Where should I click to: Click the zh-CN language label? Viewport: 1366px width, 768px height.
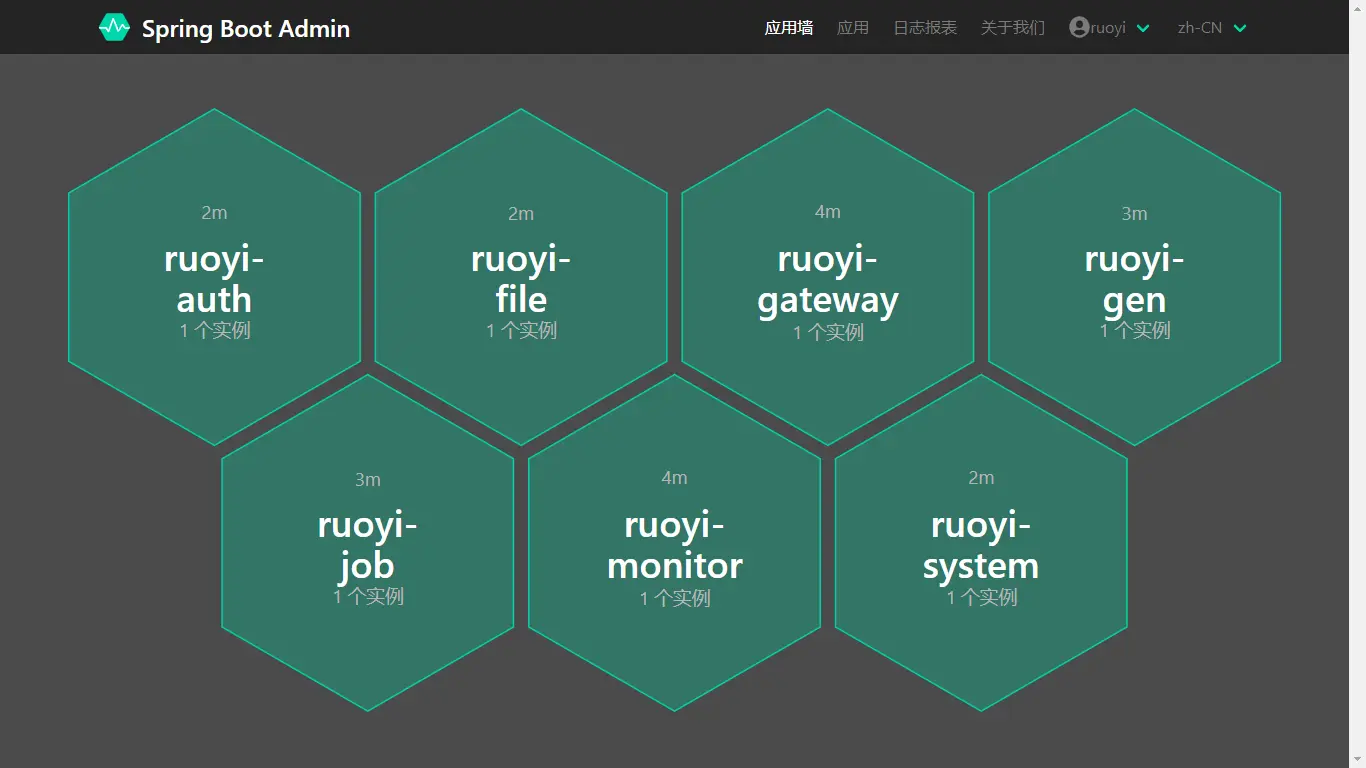point(1200,28)
